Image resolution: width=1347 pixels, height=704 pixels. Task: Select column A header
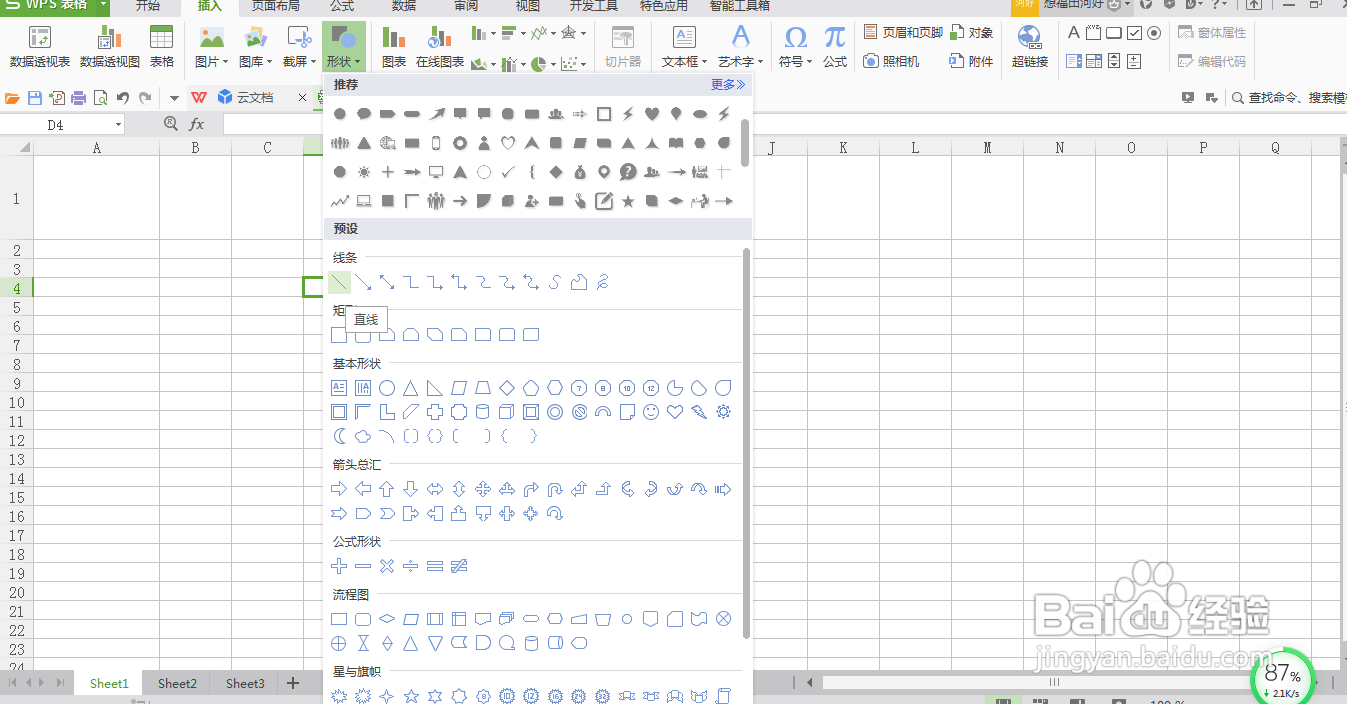[x=97, y=148]
